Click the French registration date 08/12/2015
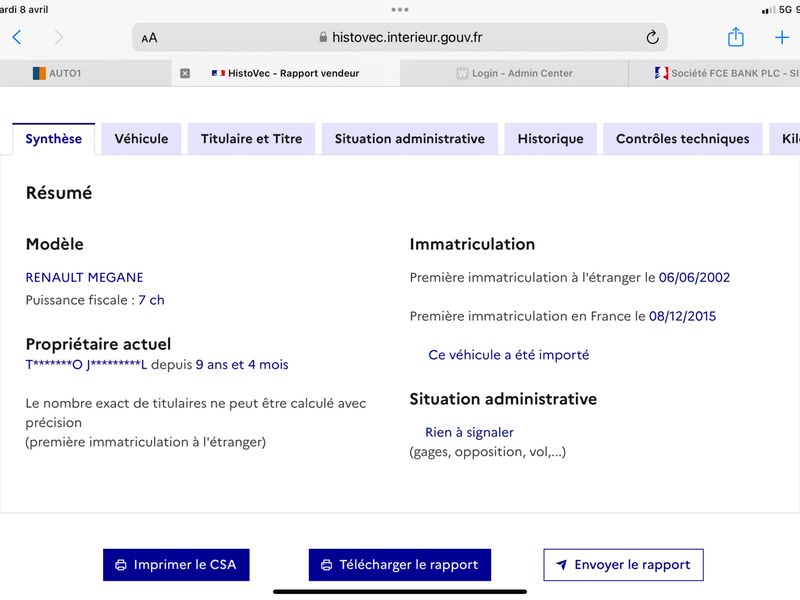 pyautogui.click(x=683, y=316)
